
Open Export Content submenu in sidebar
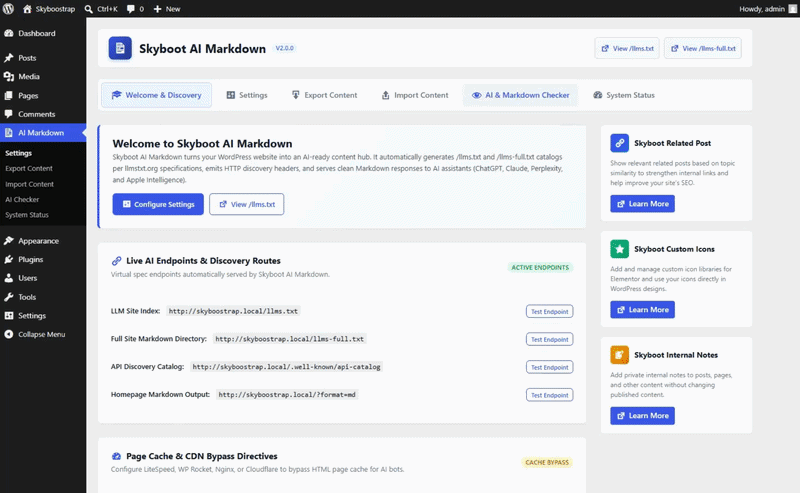click(x=29, y=168)
